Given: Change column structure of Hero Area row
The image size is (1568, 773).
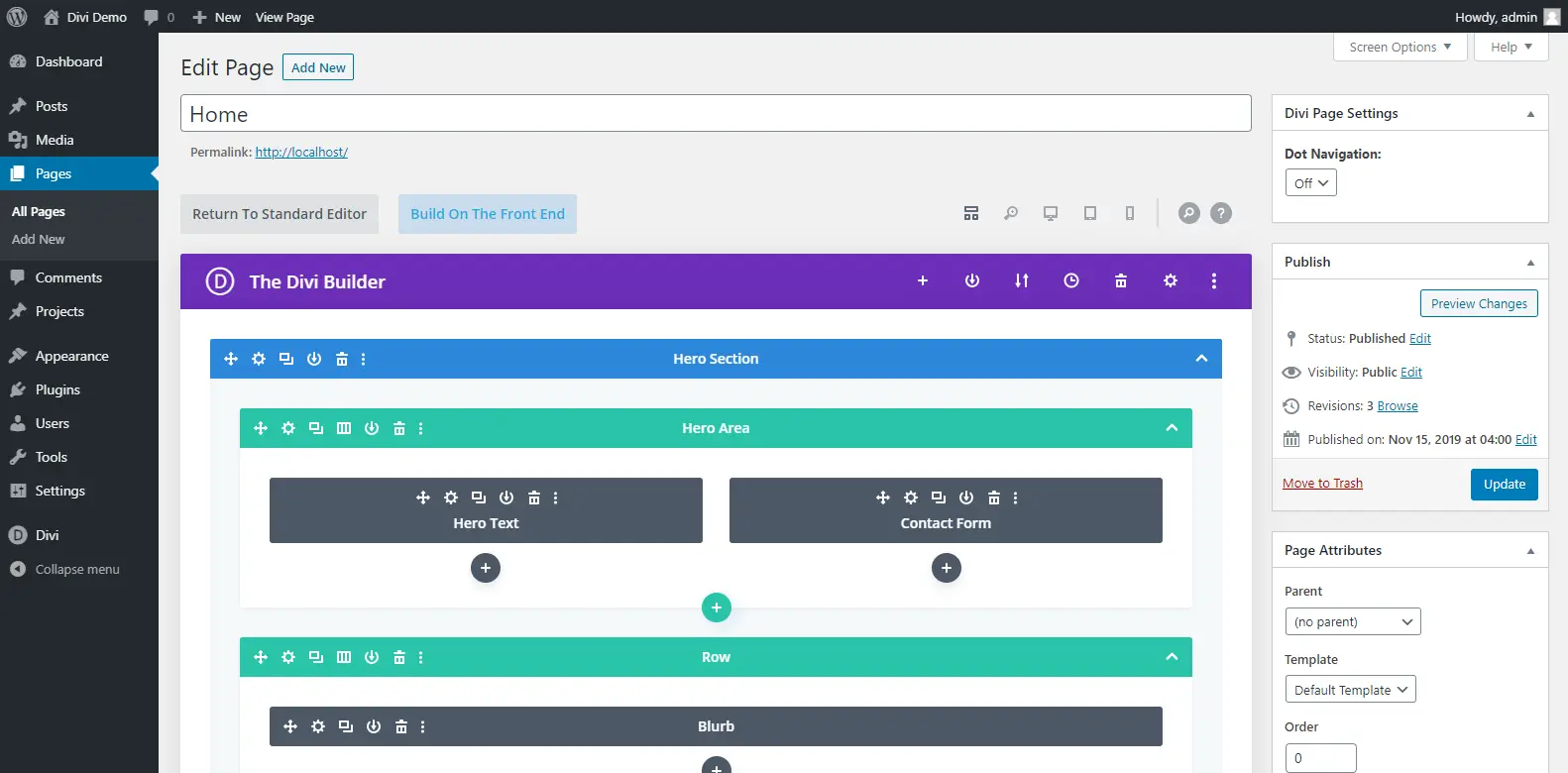Looking at the screenshot, I should point(344,428).
